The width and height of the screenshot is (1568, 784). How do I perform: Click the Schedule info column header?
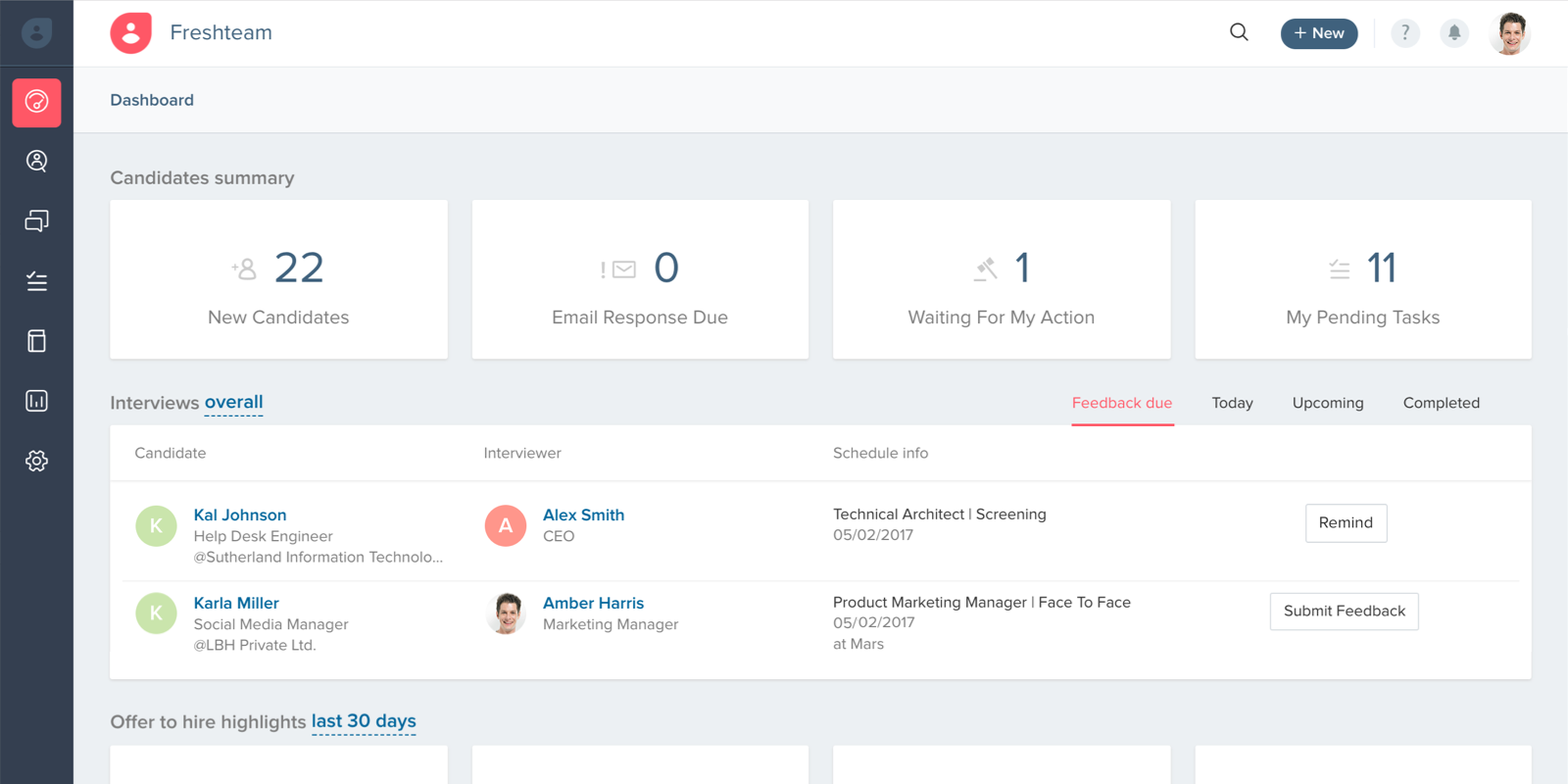[880, 454]
